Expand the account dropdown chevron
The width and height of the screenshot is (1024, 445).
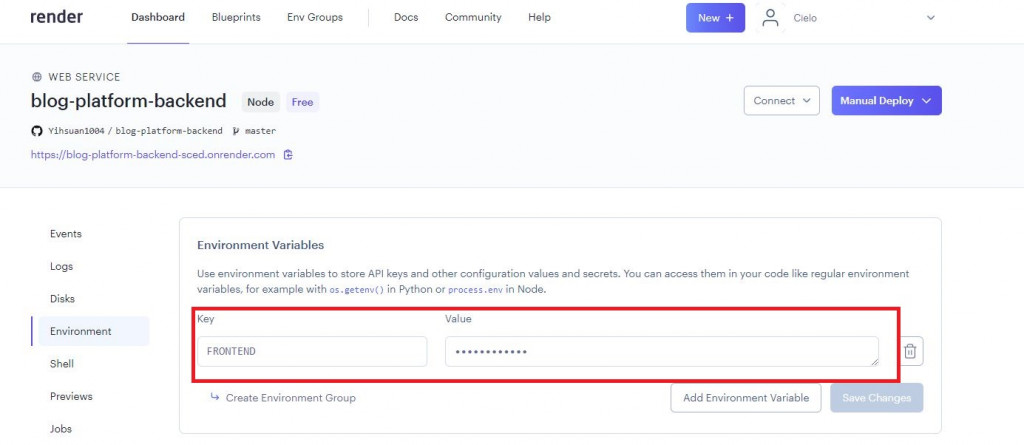931,18
